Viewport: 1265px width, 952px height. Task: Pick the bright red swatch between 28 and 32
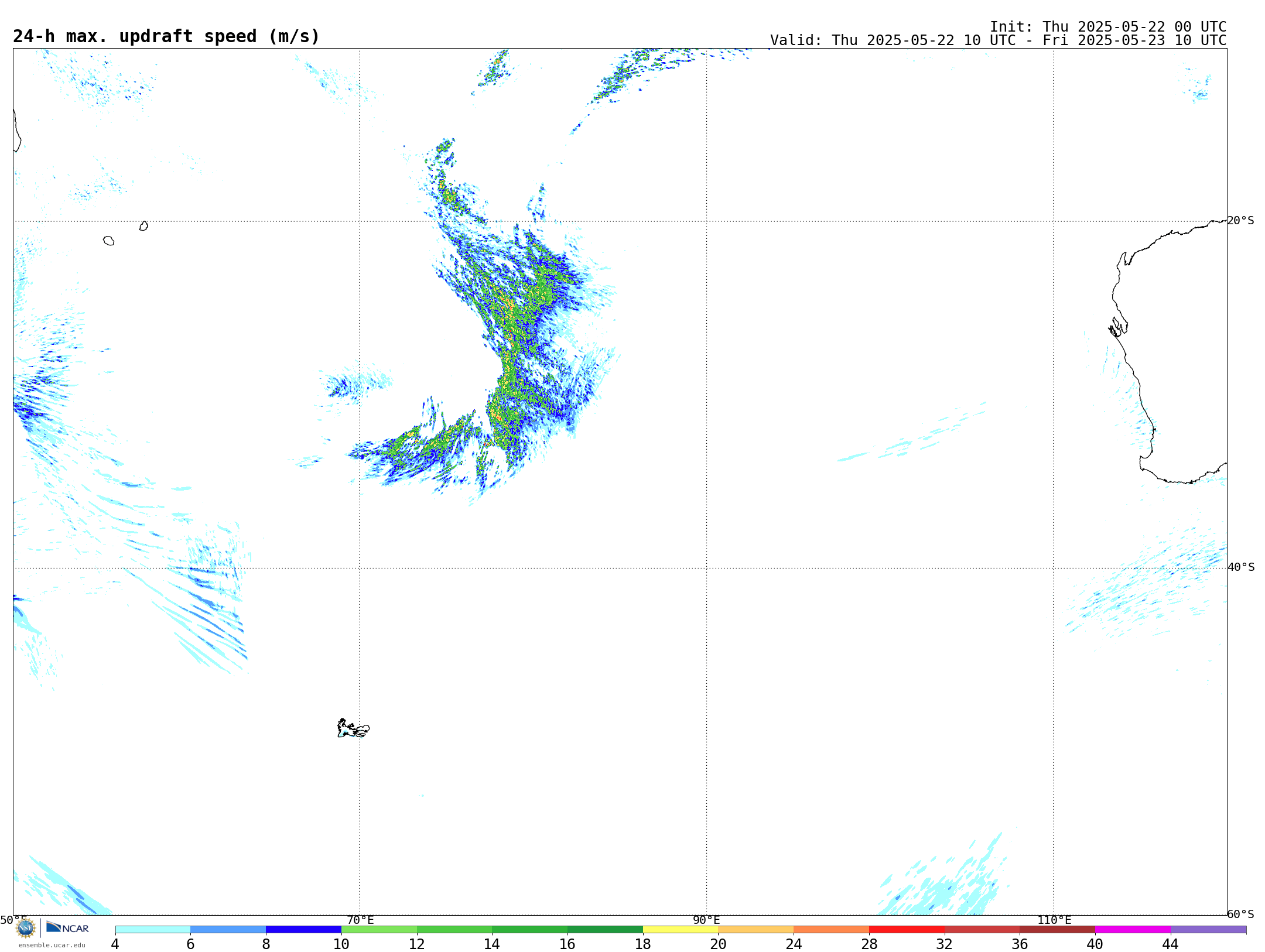pos(907,930)
